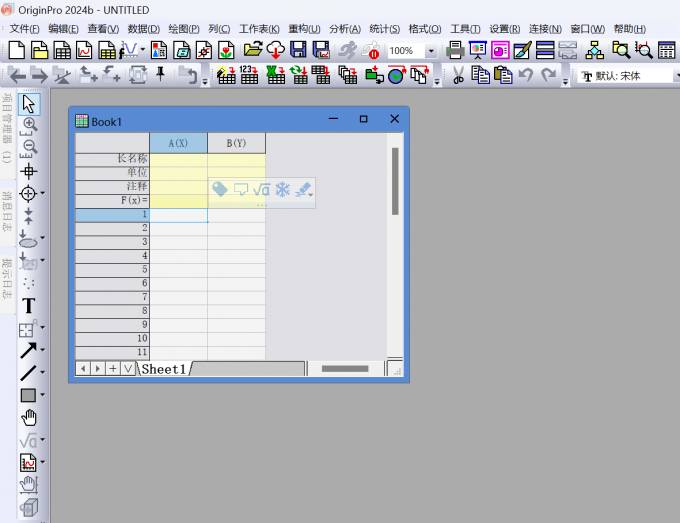Click the flowchart-style toolbar icon
The image size is (680, 523).
pos(595,50)
